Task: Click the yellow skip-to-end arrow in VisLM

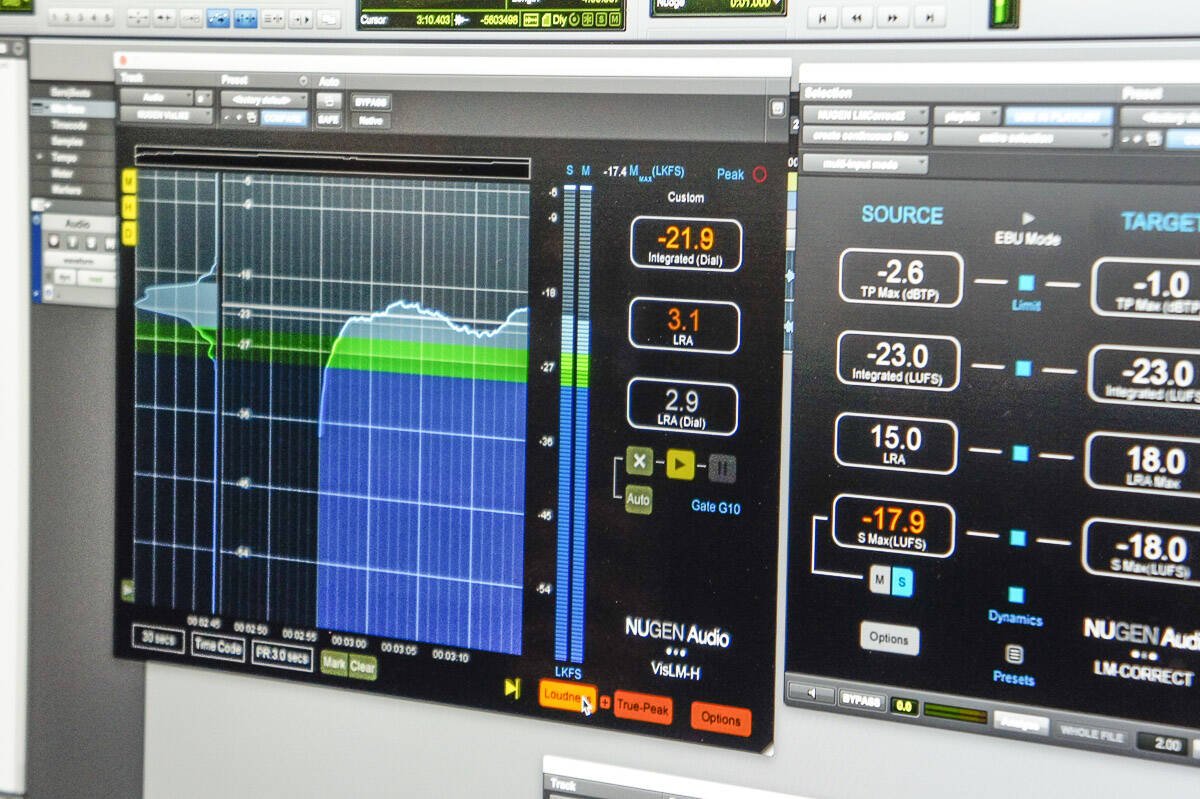Action: point(512,688)
